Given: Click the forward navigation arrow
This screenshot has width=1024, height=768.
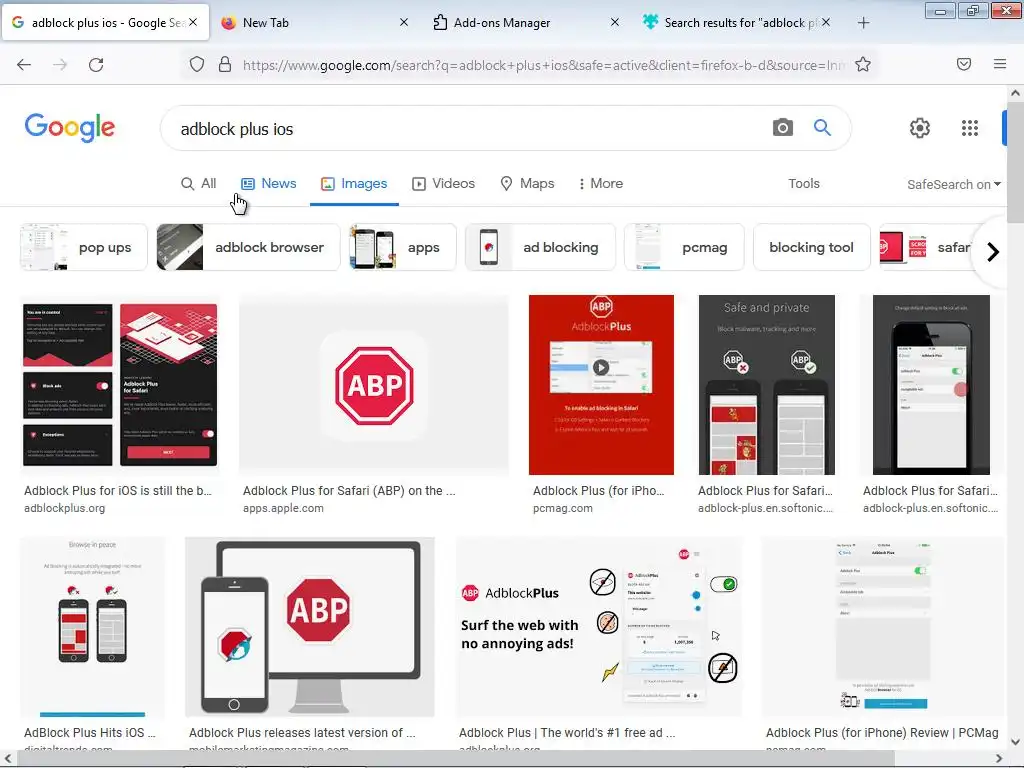Looking at the screenshot, I should 60,65.
